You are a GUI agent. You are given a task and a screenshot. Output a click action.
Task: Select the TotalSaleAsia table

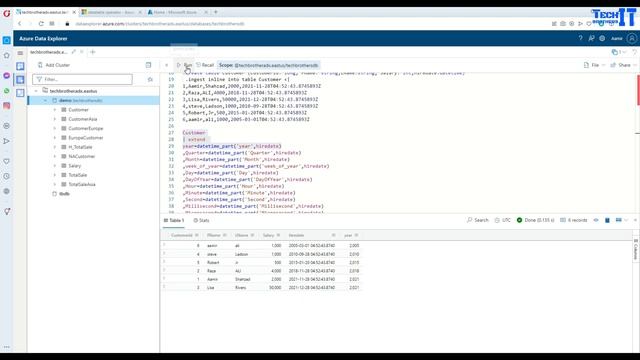point(82,184)
